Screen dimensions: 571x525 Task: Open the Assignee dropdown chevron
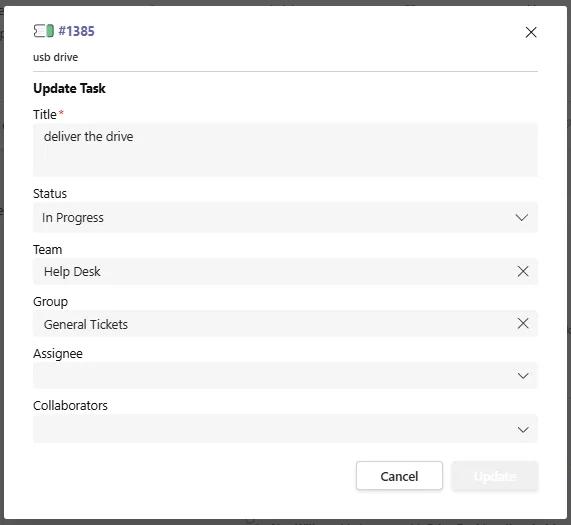click(x=523, y=376)
